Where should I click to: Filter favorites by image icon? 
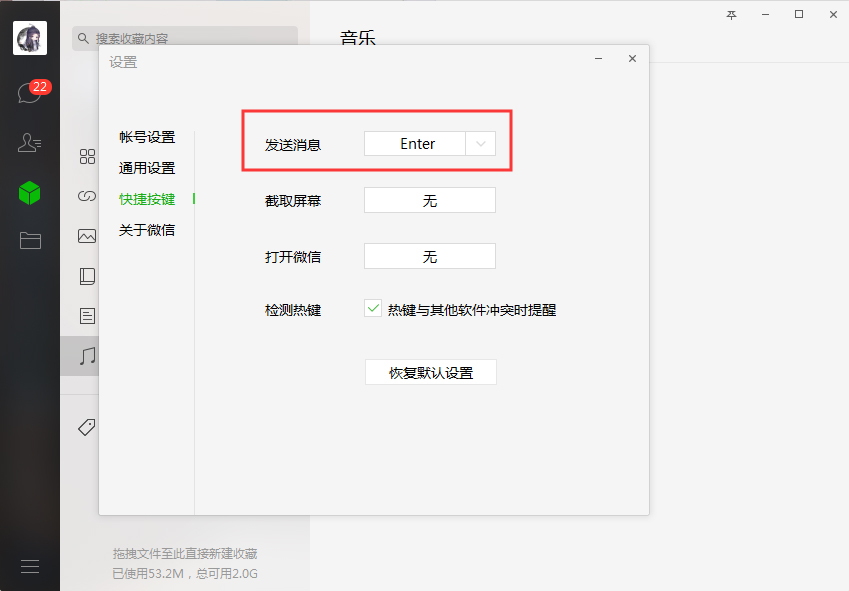coord(87,236)
